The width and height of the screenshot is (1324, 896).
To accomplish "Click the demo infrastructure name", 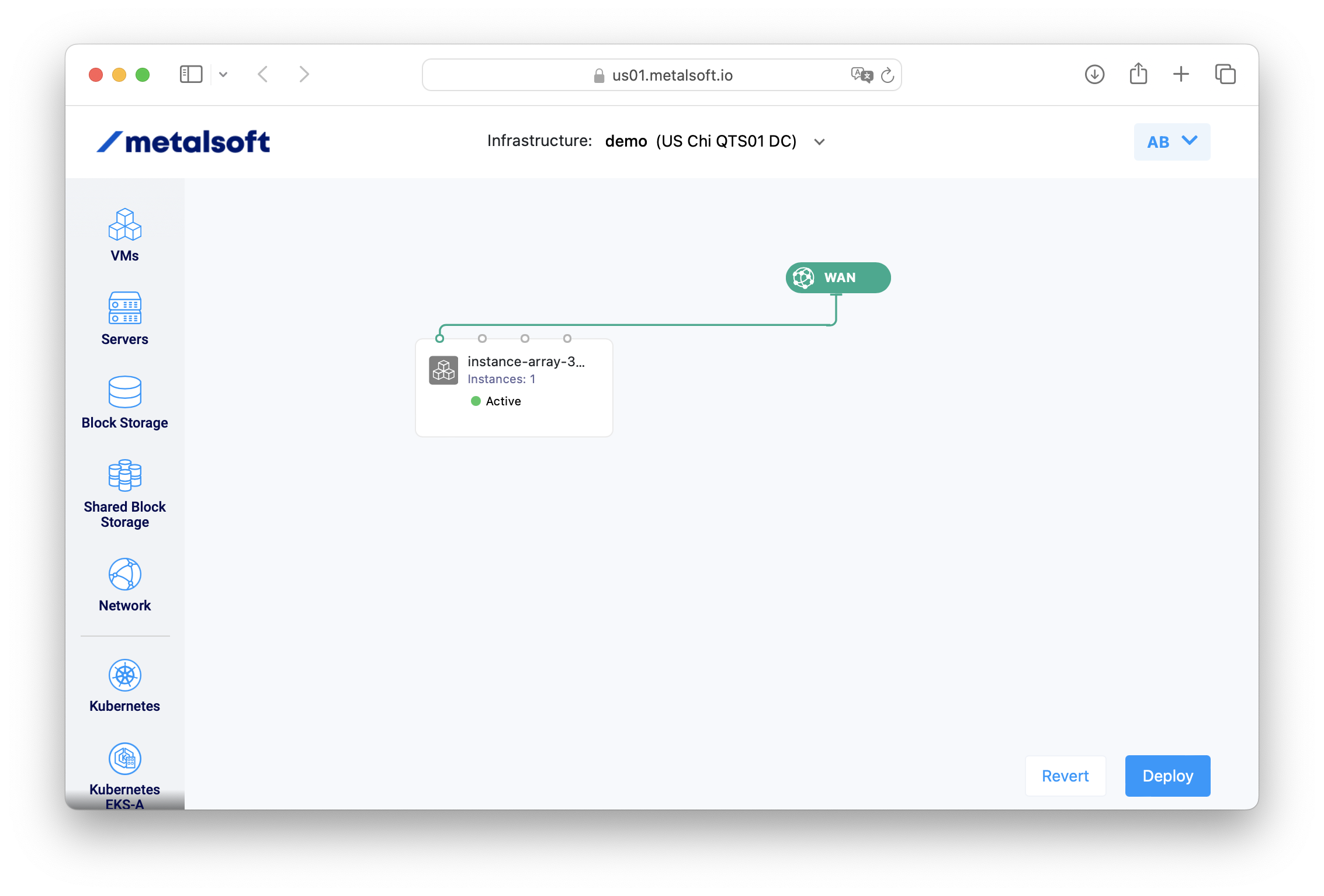I will [626, 141].
